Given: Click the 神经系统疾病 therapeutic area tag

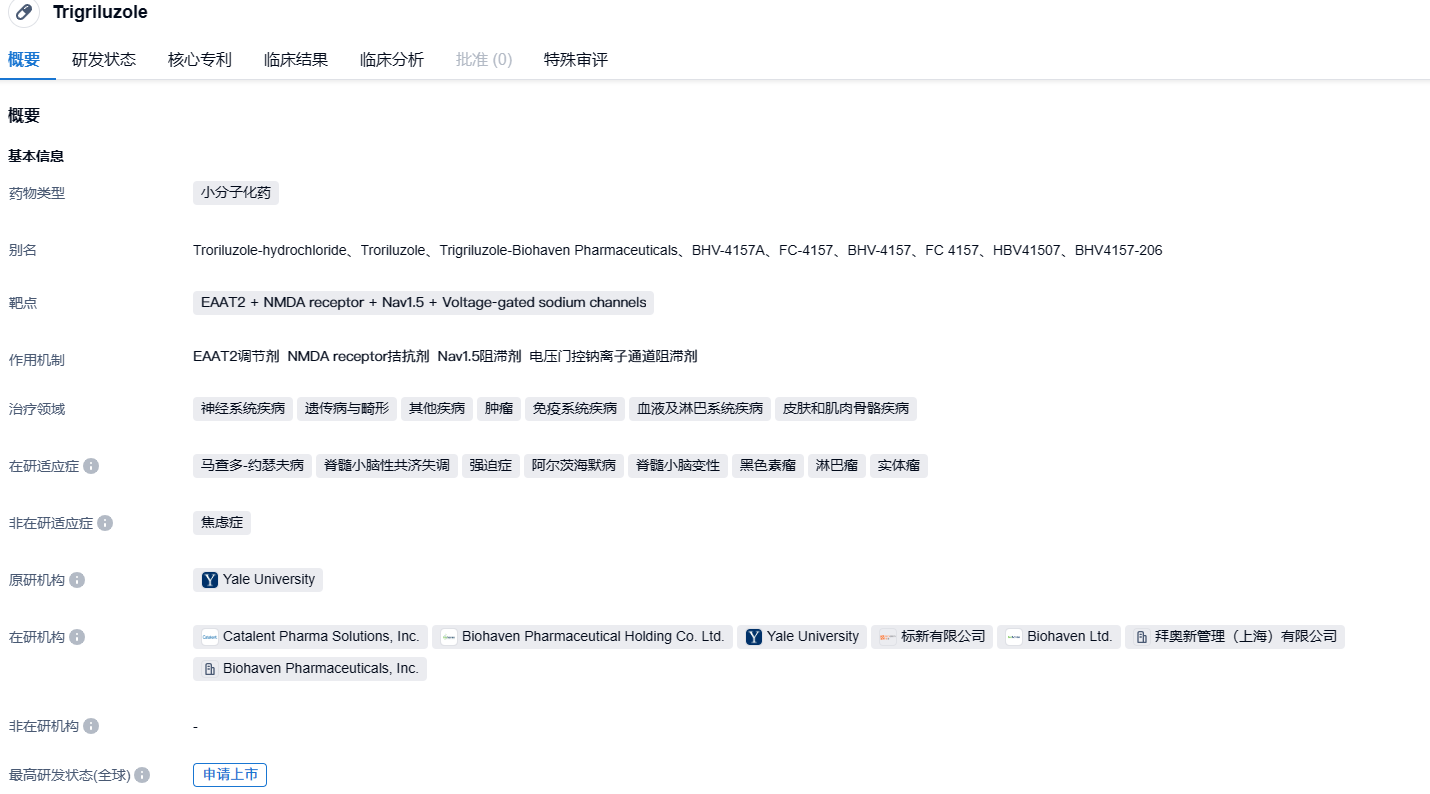Looking at the screenshot, I should [x=243, y=409].
